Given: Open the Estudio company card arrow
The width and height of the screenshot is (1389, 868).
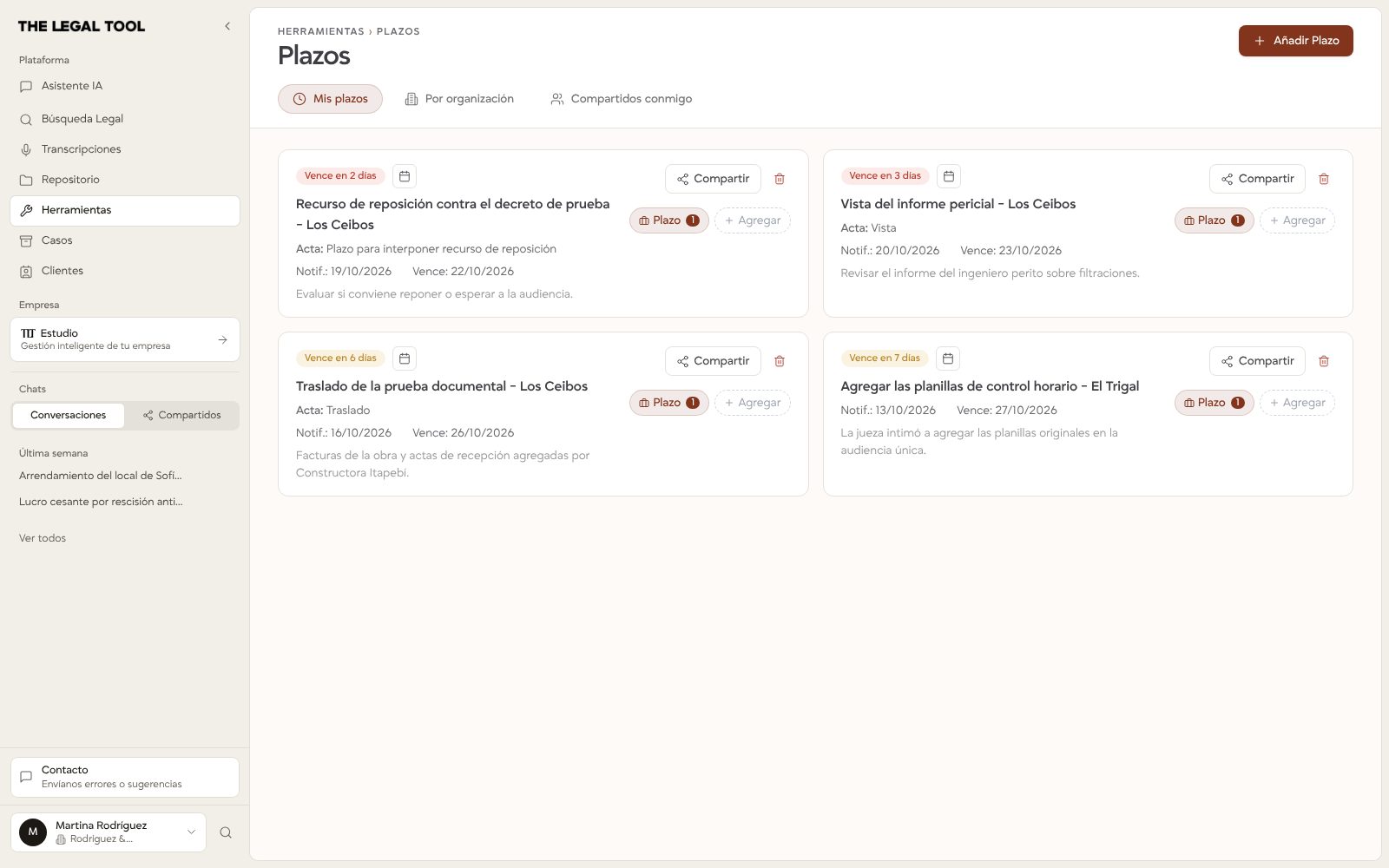Looking at the screenshot, I should 222,339.
